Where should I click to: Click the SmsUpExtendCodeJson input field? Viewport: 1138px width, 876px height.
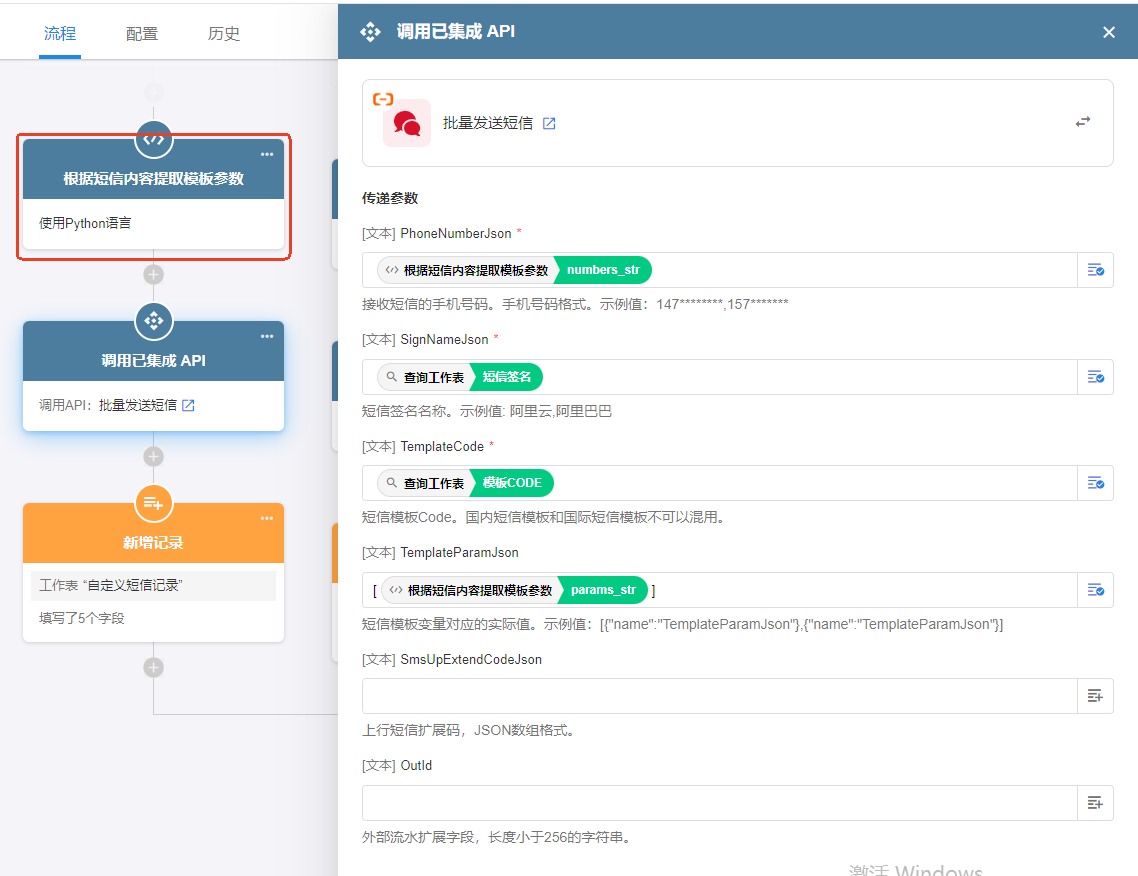[x=719, y=696]
